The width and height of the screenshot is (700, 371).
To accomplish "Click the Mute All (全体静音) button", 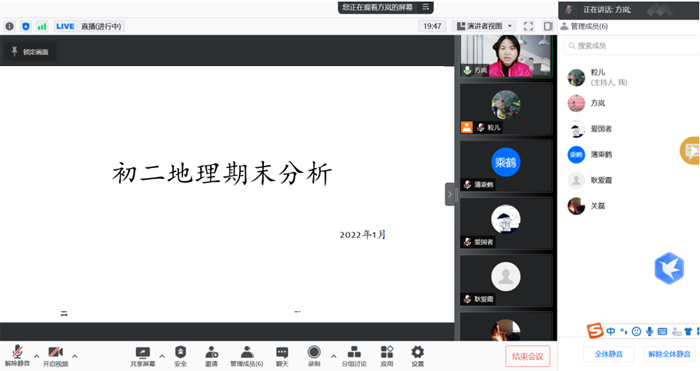I will pyautogui.click(x=608, y=354).
